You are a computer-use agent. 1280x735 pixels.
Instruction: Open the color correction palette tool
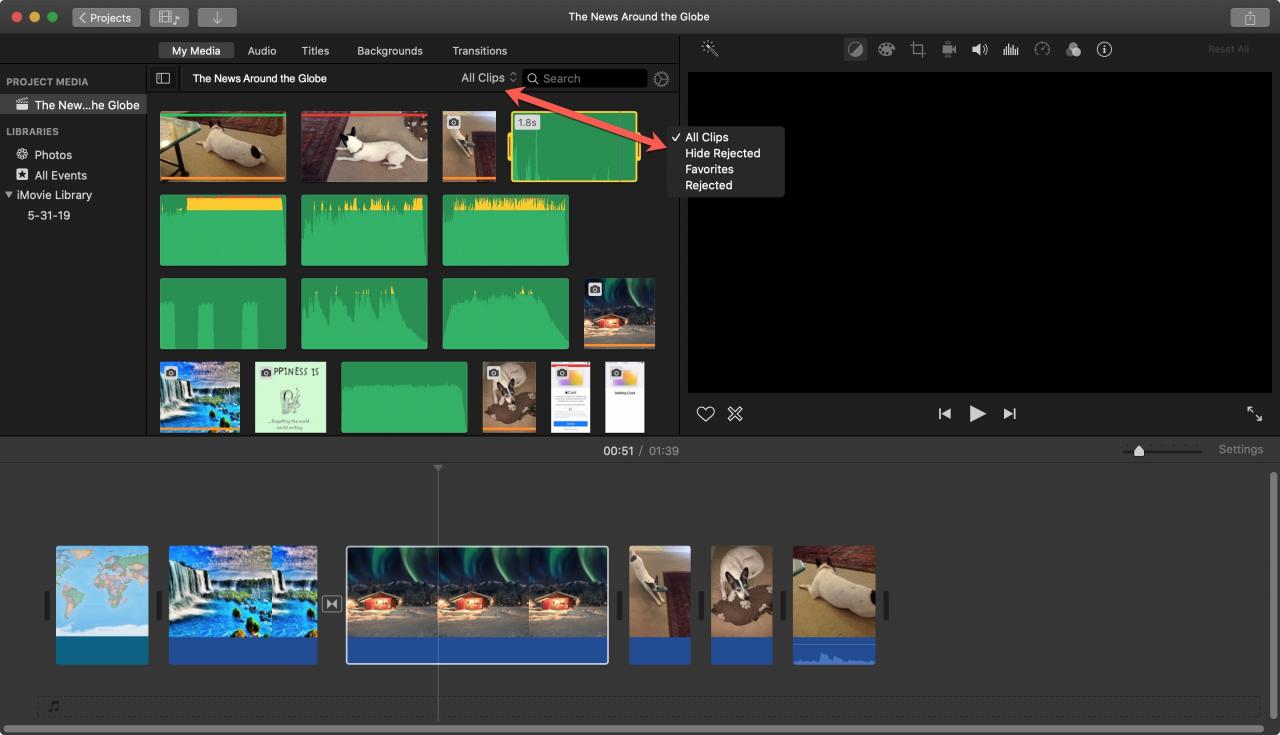tap(886, 49)
